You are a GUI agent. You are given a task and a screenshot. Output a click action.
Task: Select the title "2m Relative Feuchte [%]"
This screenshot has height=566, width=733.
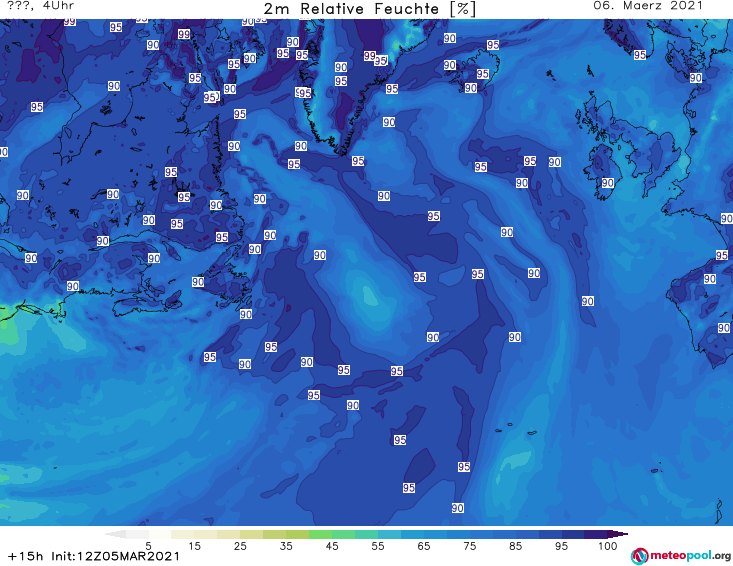click(x=370, y=9)
